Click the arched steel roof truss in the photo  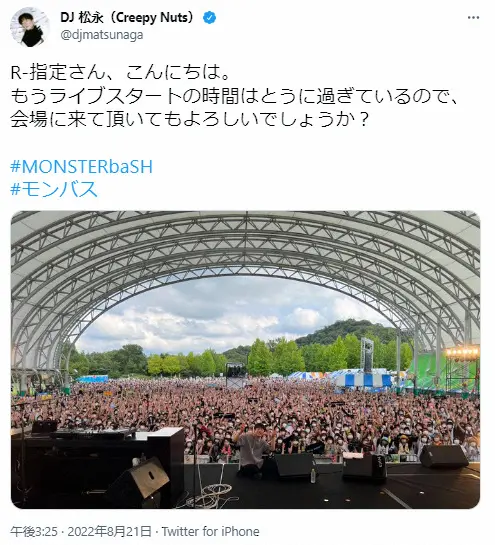(245, 250)
